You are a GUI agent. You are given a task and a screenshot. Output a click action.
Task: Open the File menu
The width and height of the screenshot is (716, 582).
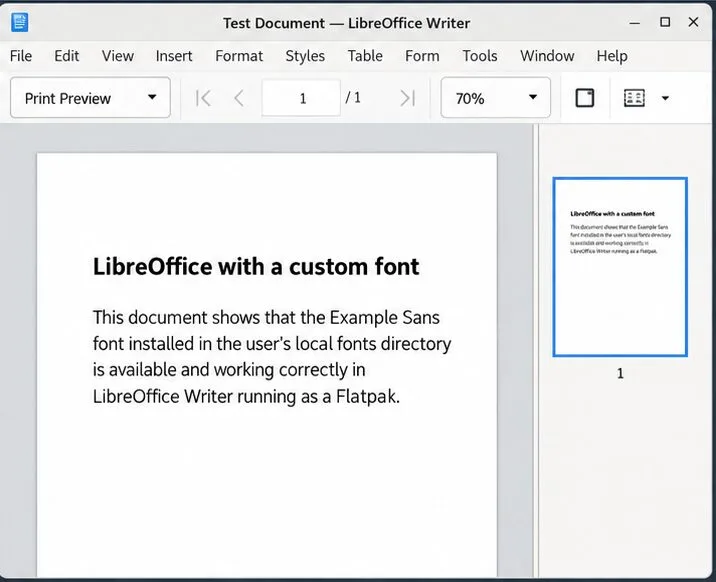coord(21,56)
